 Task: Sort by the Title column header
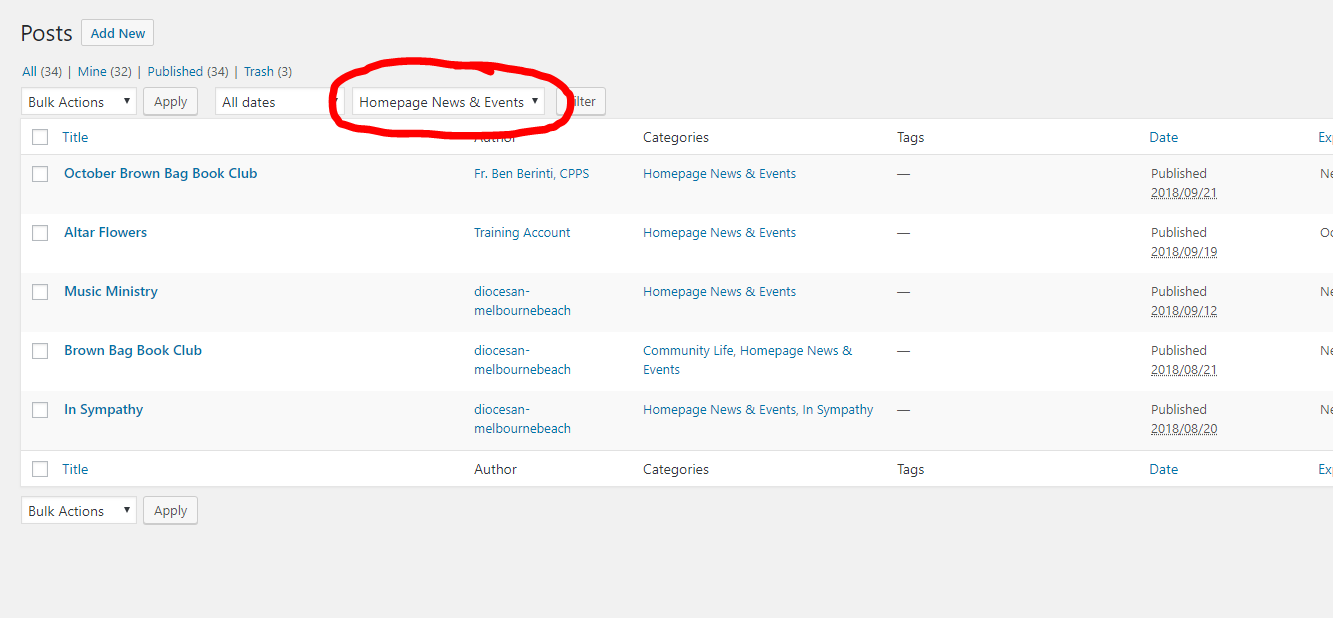click(x=75, y=137)
